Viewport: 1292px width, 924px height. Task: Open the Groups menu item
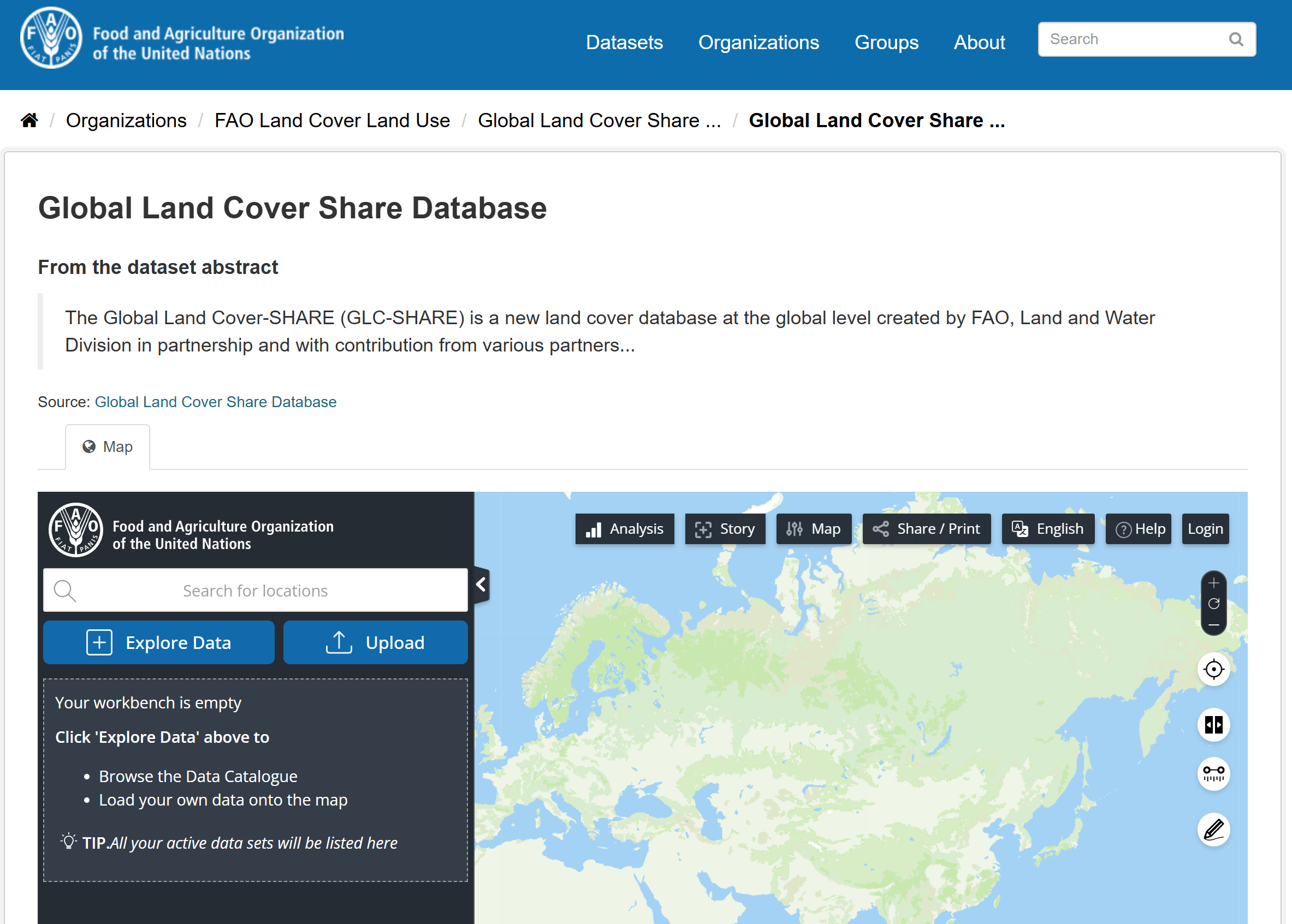pos(886,43)
